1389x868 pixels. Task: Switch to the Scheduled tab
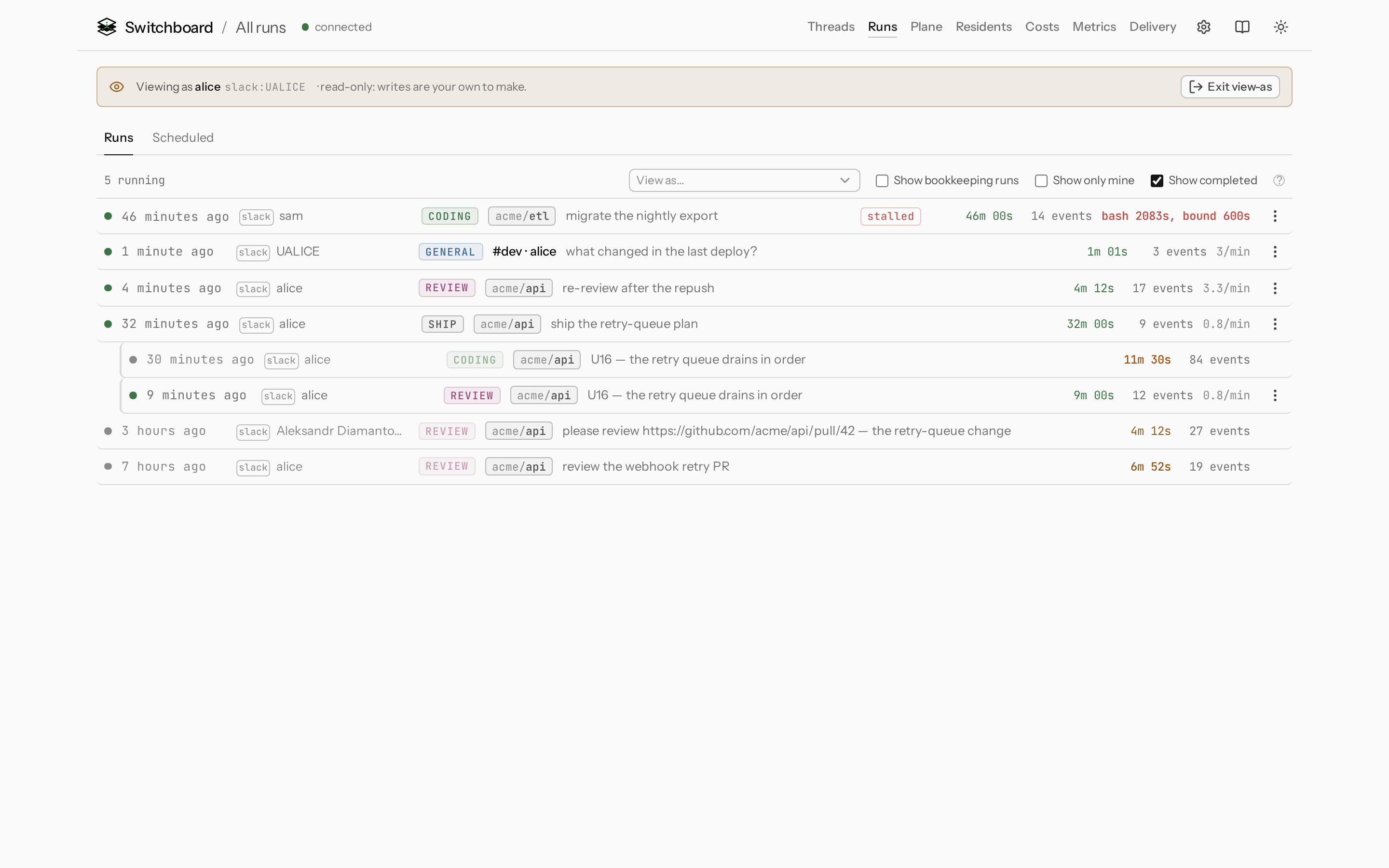182,138
